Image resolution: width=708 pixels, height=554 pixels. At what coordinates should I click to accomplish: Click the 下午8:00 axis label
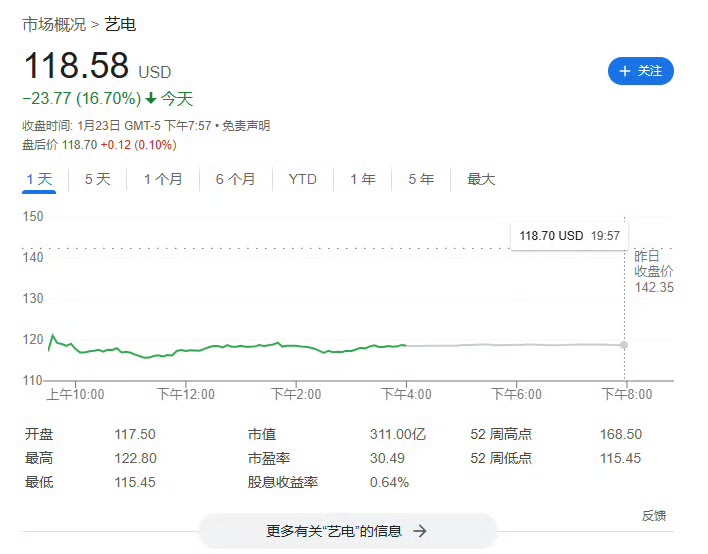click(x=627, y=394)
